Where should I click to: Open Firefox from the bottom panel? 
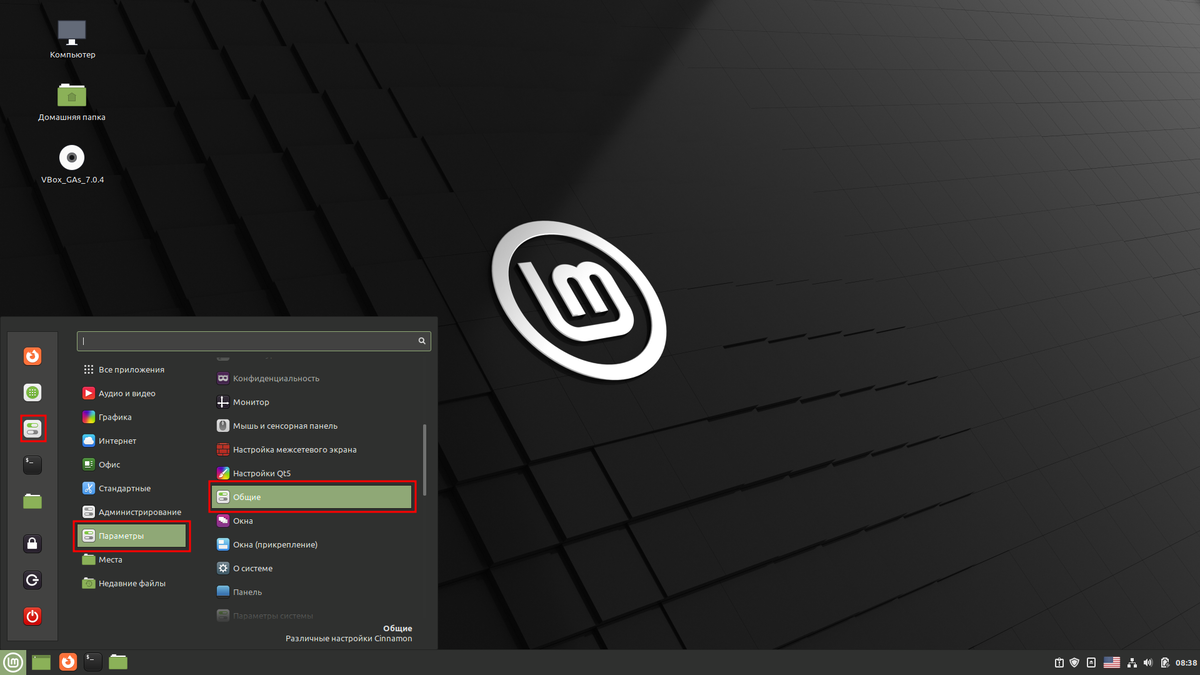pos(68,662)
